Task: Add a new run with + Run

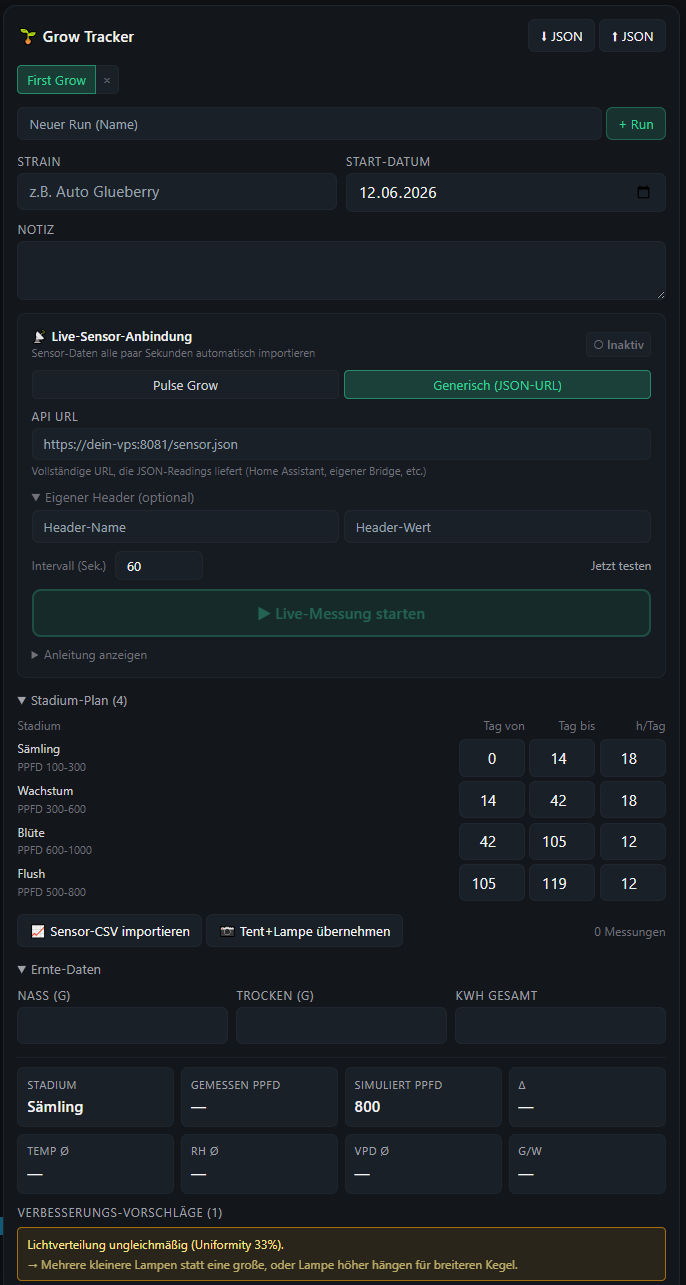Action: point(636,124)
